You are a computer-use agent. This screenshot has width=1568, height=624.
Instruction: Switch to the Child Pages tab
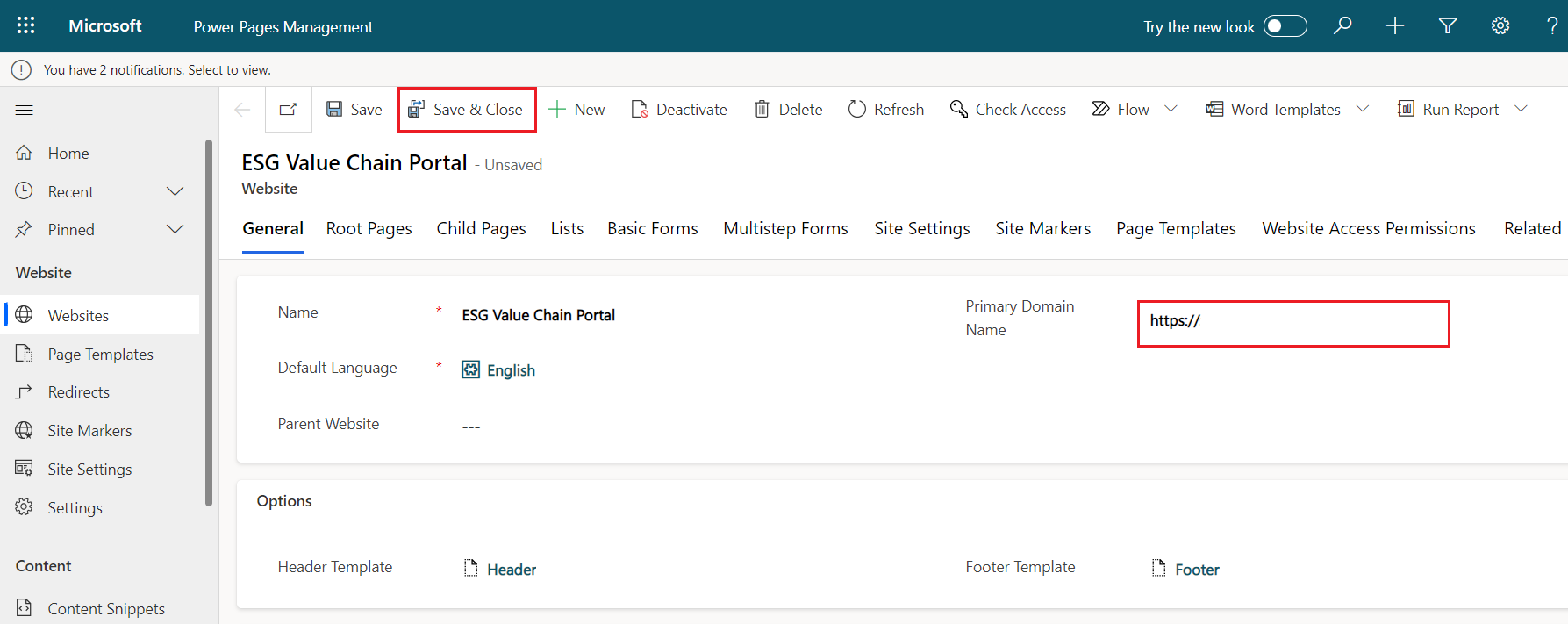tap(481, 228)
